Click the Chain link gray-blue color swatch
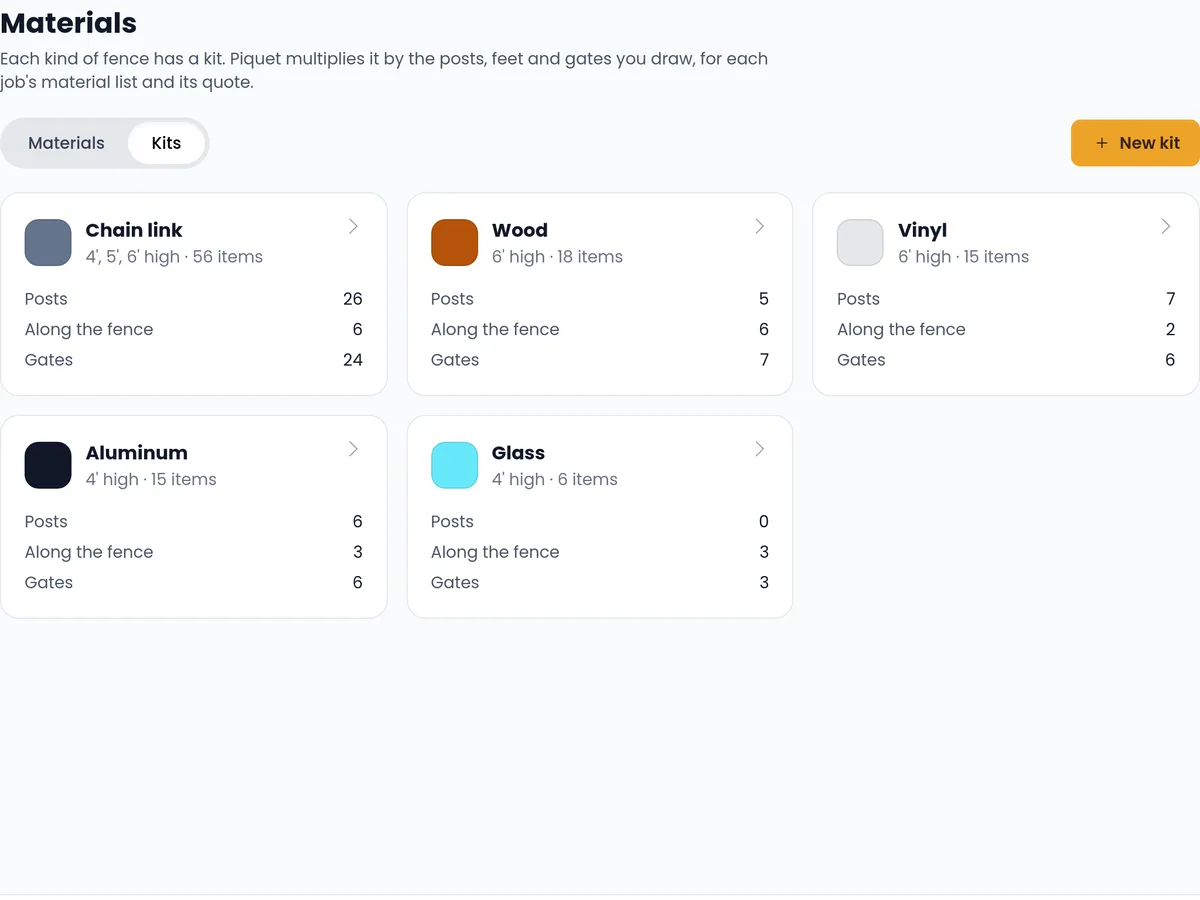Viewport: 1200px width, 900px height. tap(48, 243)
